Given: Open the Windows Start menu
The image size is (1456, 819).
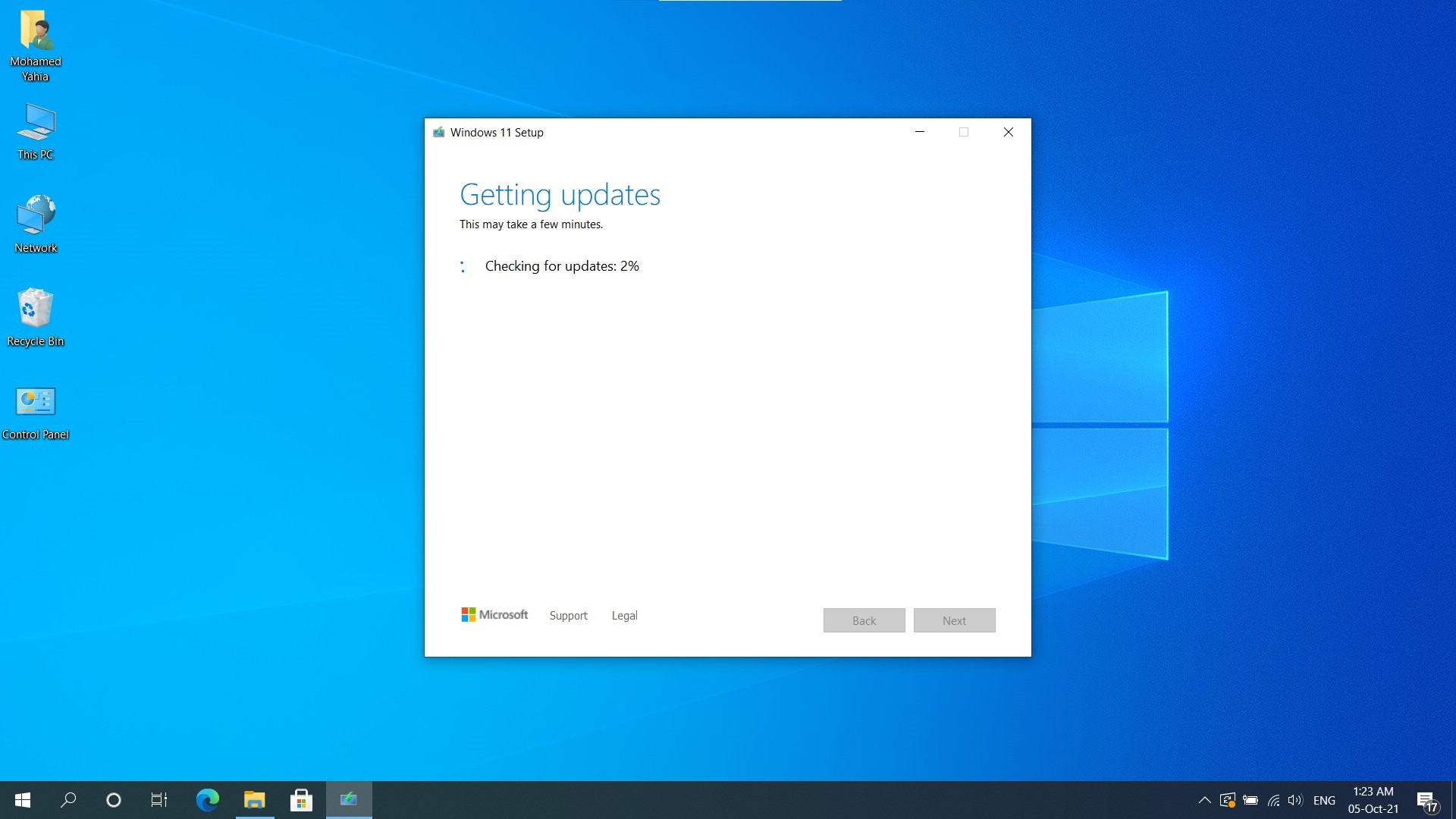Looking at the screenshot, I should [23, 800].
